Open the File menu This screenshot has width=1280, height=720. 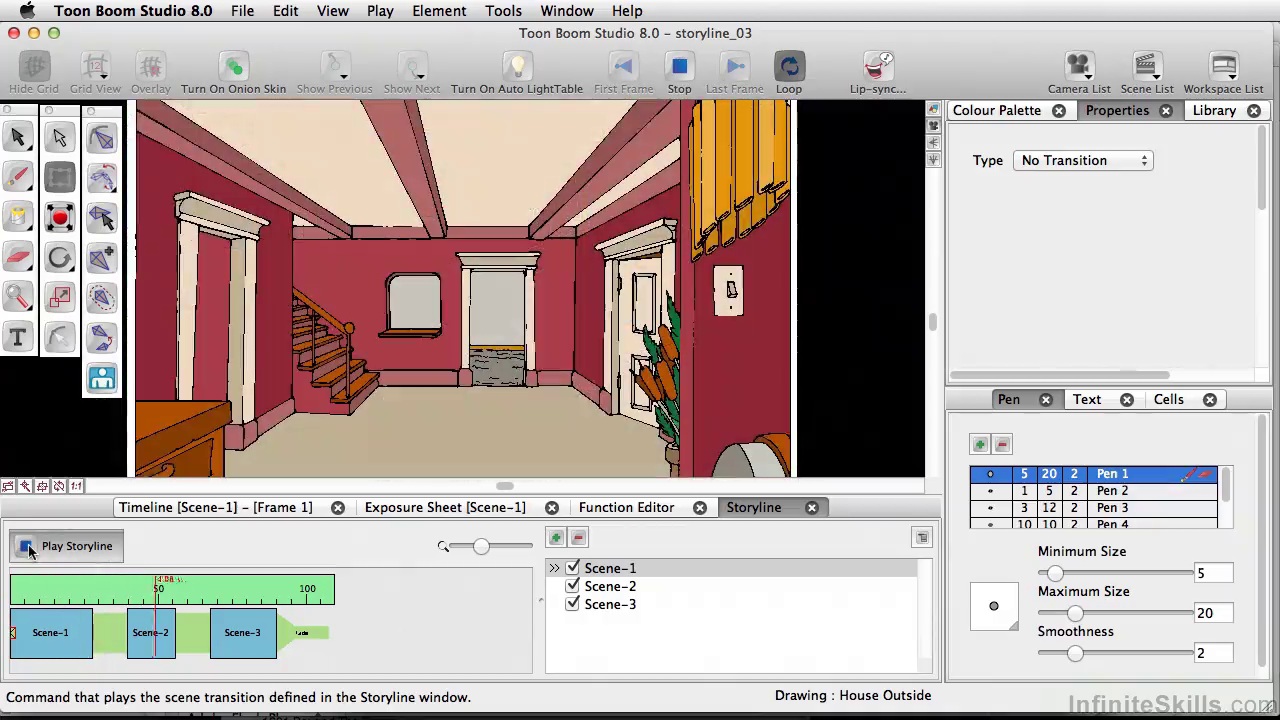point(242,11)
